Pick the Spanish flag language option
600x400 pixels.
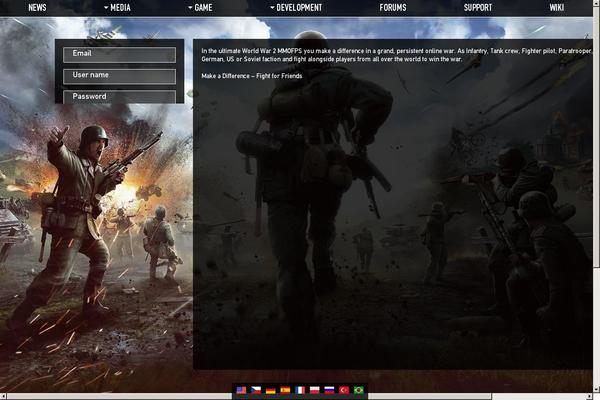coord(285,390)
